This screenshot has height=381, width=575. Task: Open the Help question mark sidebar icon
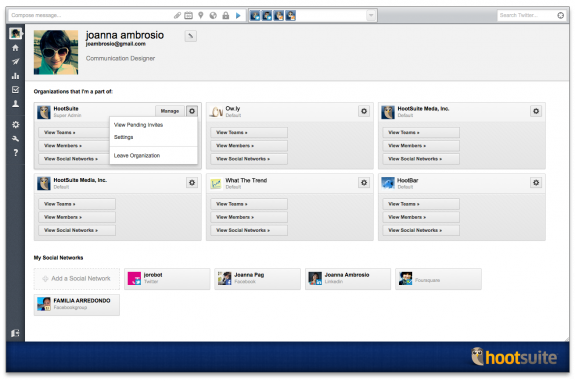click(15, 153)
